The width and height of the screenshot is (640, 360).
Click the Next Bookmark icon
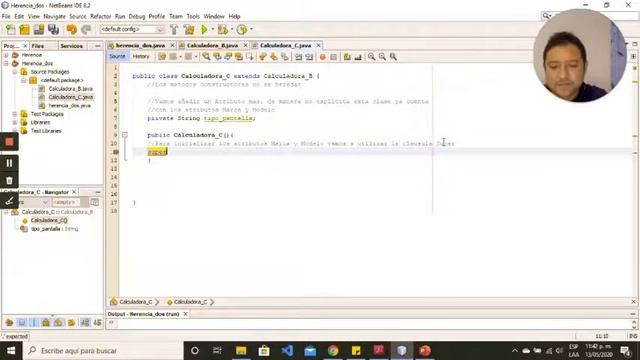[273, 57]
